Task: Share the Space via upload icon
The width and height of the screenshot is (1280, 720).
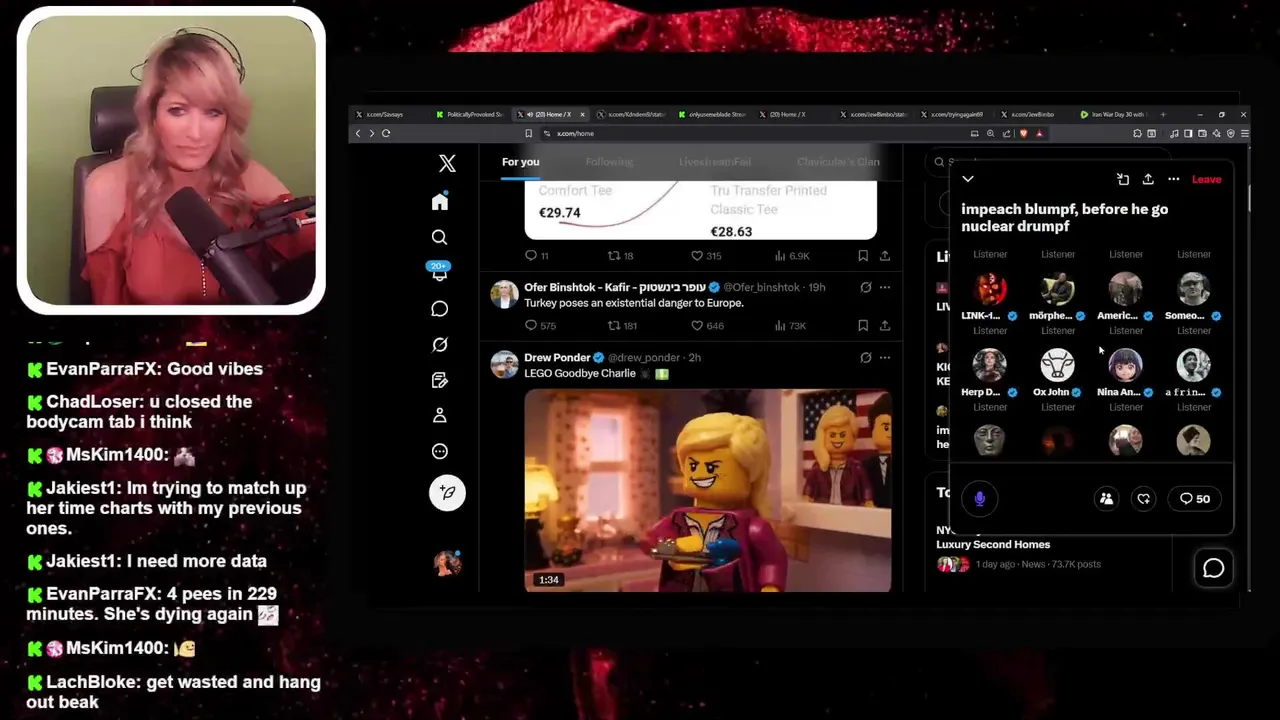Action: pos(1148,179)
